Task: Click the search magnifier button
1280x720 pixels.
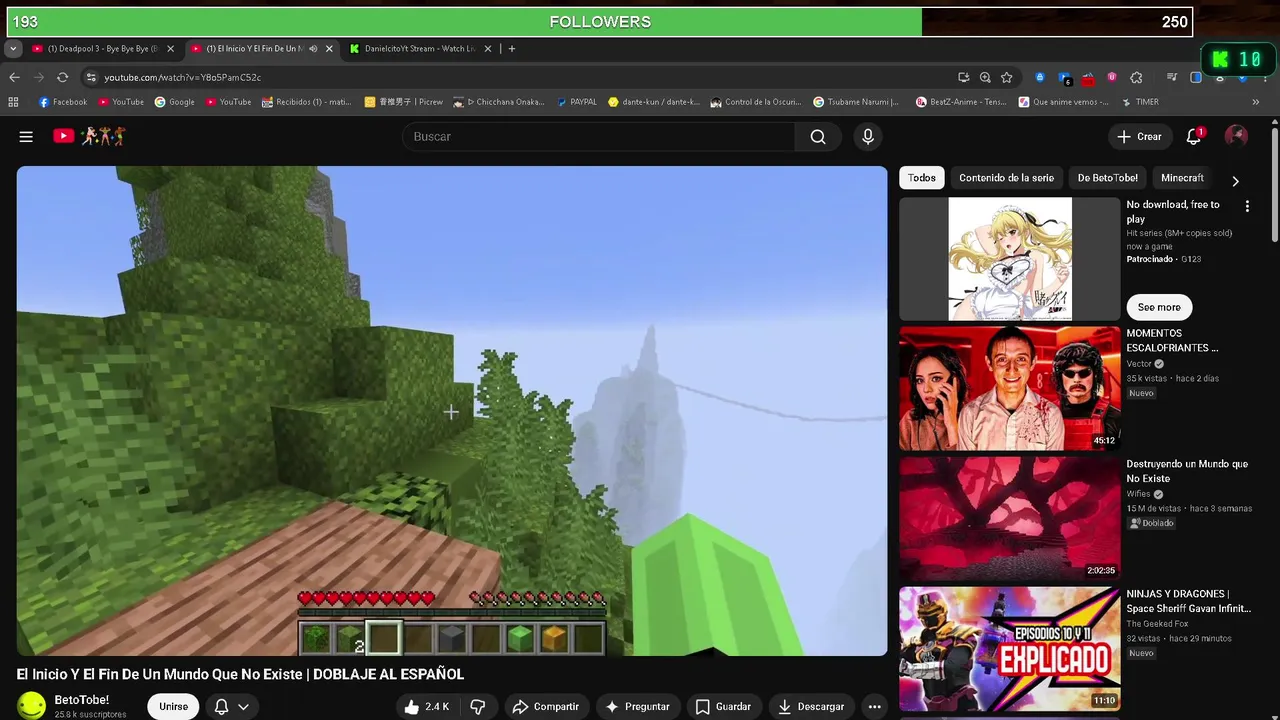Action: (818, 137)
